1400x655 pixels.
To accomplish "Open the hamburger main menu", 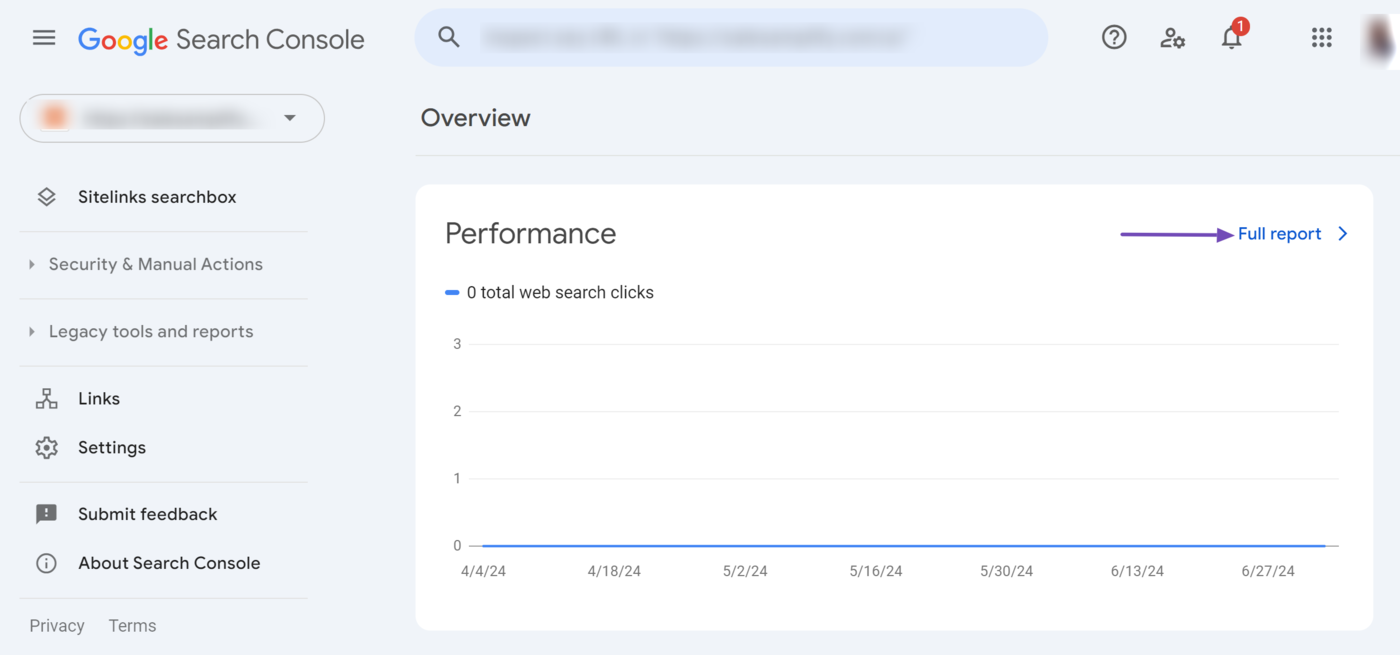I will tap(44, 38).
